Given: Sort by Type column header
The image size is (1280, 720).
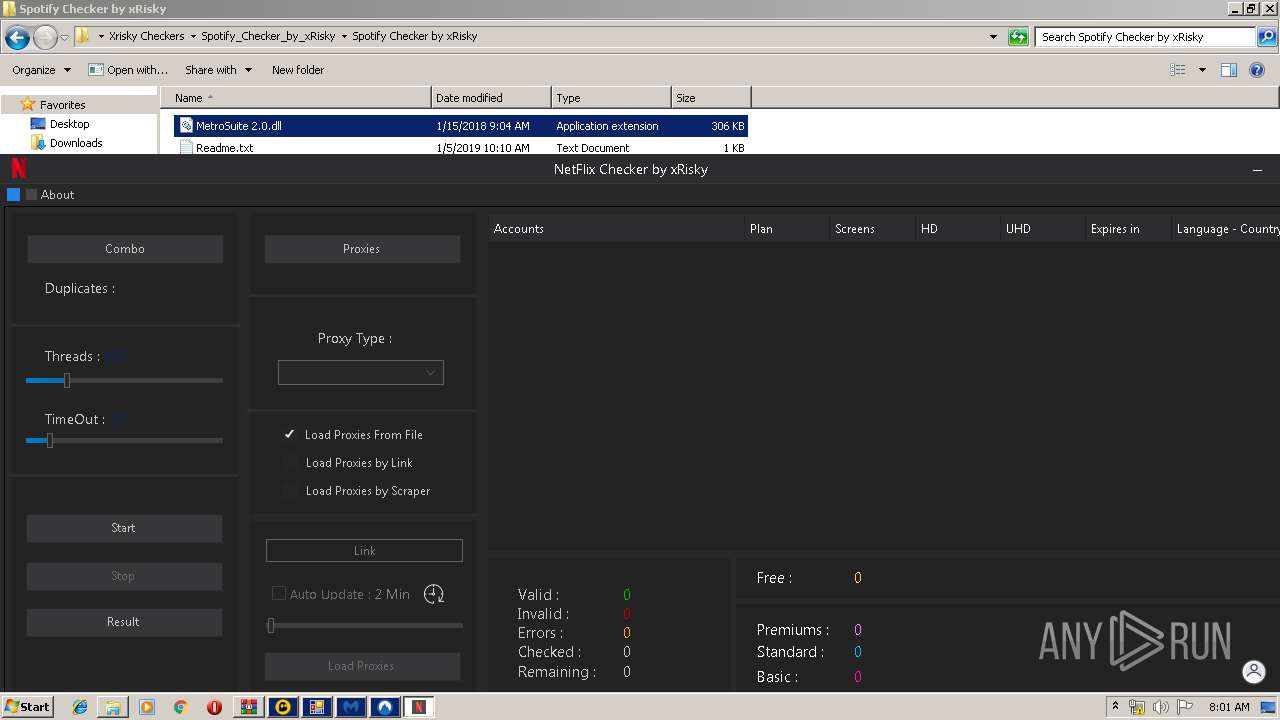Looking at the screenshot, I should tap(611, 98).
